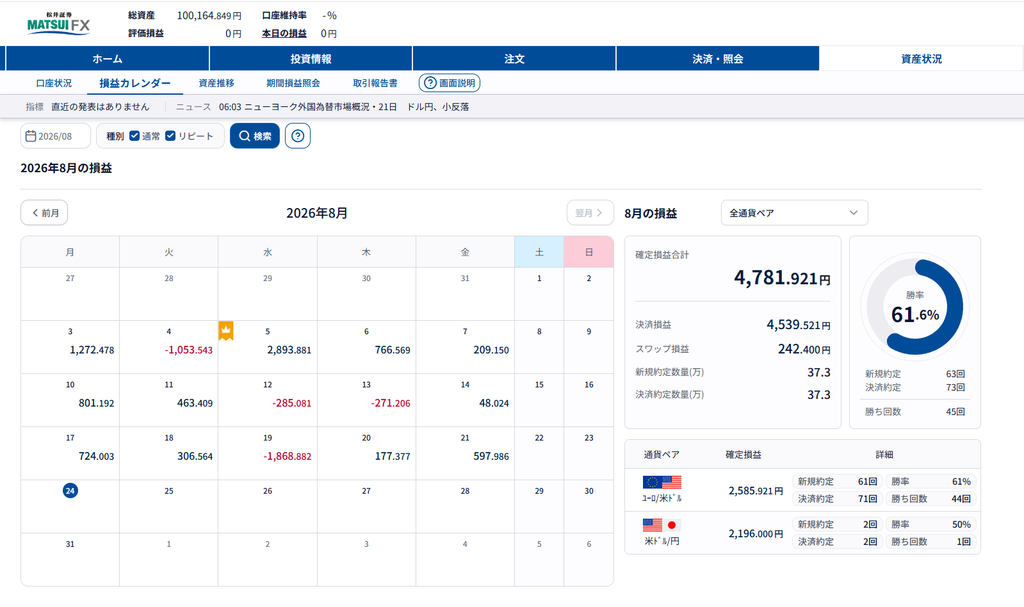Click the August 6 profit 766.569

[x=392, y=350]
